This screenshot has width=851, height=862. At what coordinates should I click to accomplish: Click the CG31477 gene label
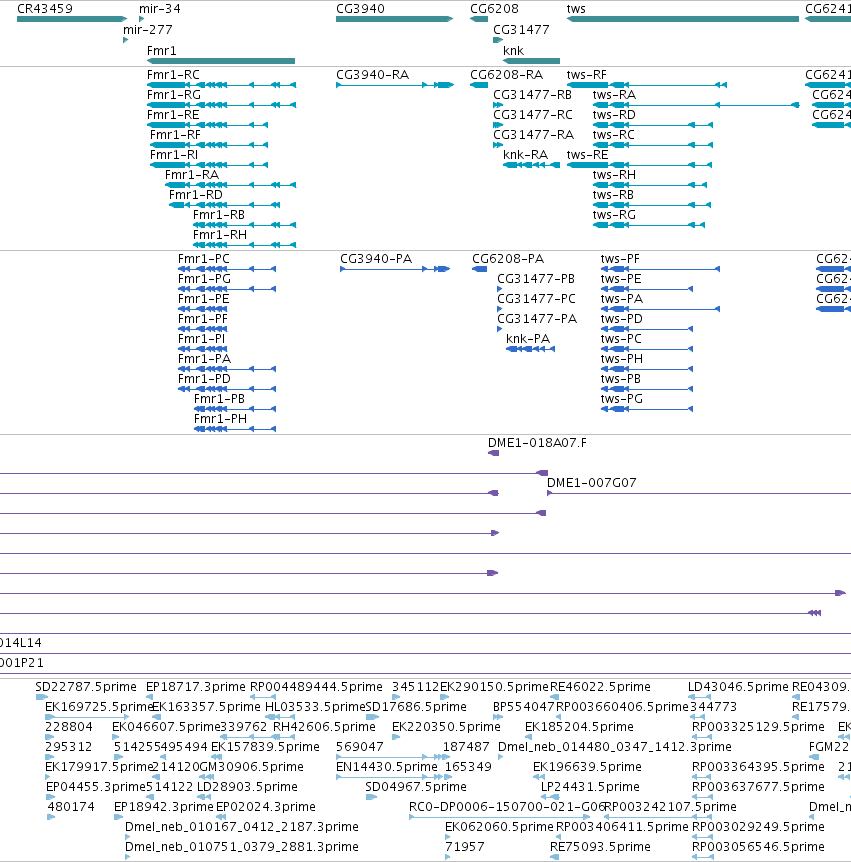pyautogui.click(x=521, y=30)
